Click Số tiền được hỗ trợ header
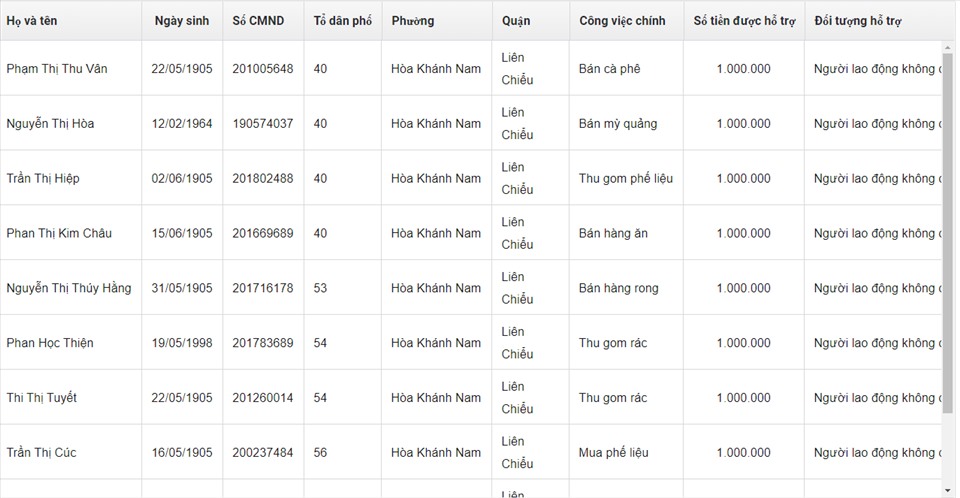This screenshot has width=960, height=498. click(x=744, y=21)
